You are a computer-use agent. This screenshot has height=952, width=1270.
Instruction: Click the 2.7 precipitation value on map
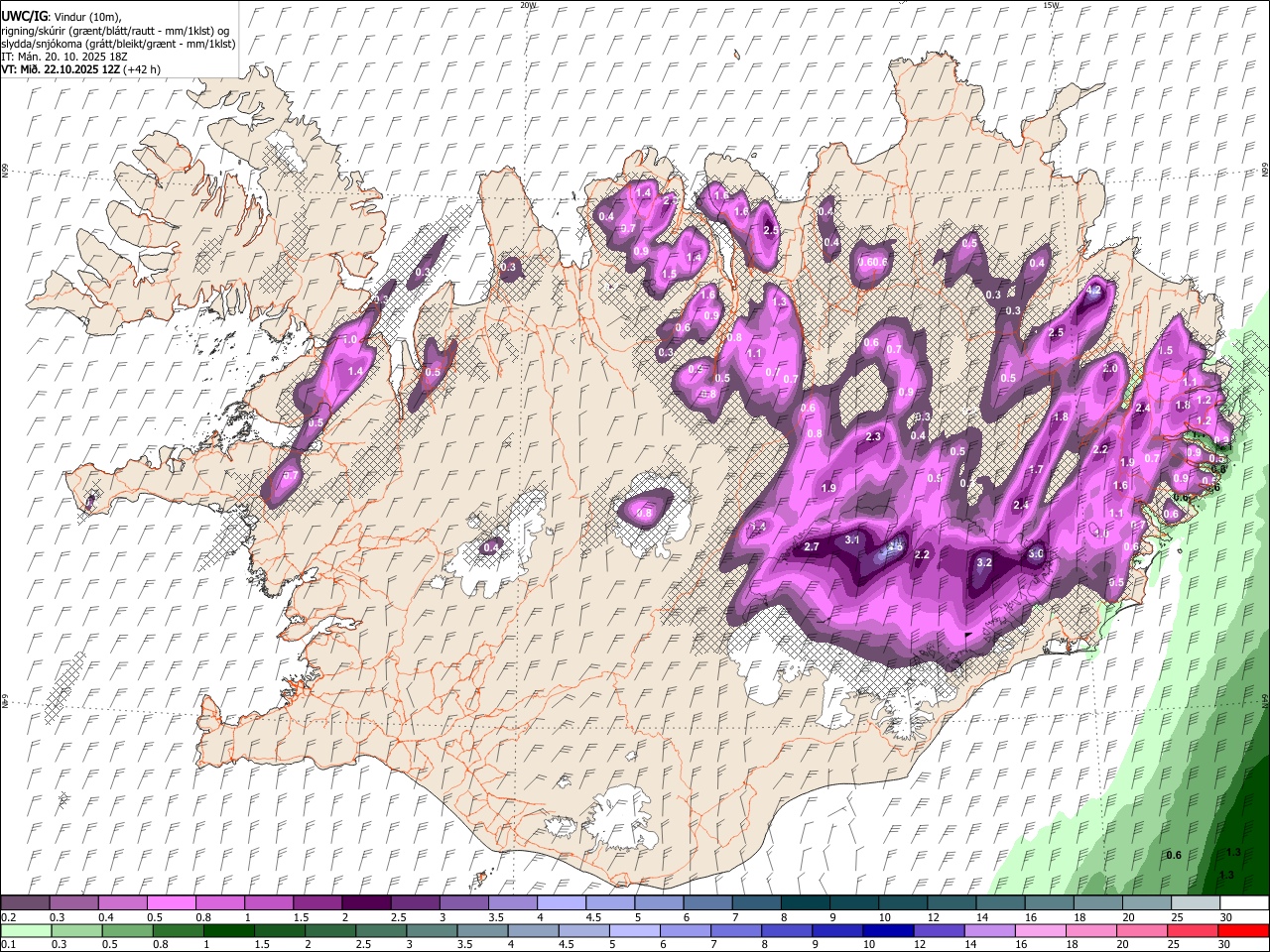[812, 547]
